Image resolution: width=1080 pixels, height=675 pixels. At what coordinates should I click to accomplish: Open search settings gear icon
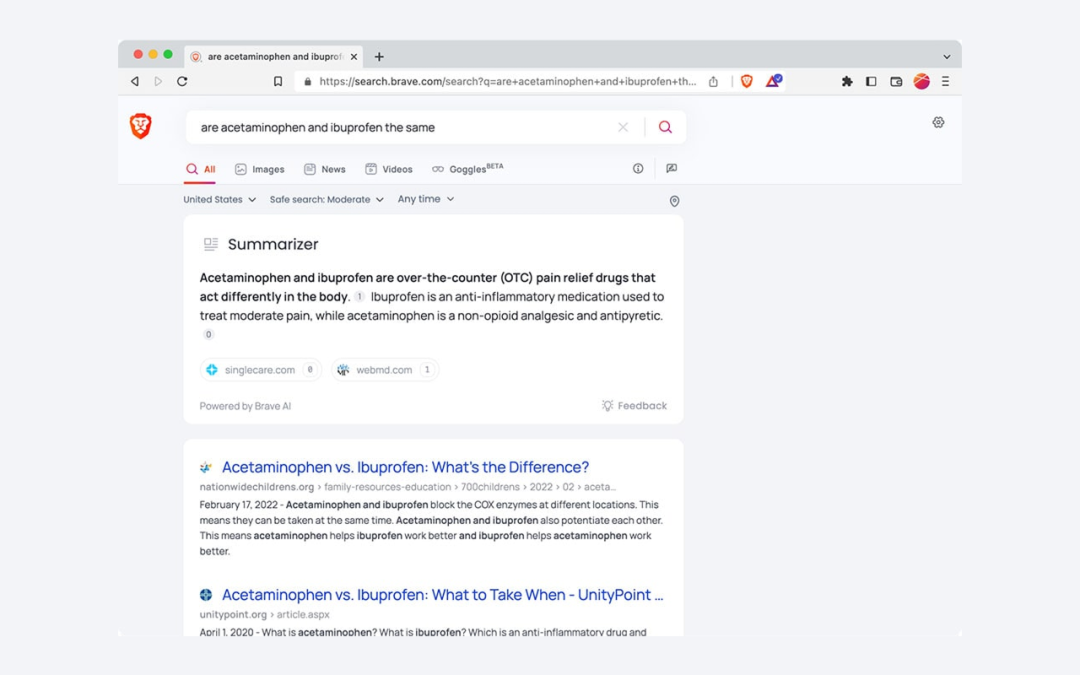click(938, 123)
